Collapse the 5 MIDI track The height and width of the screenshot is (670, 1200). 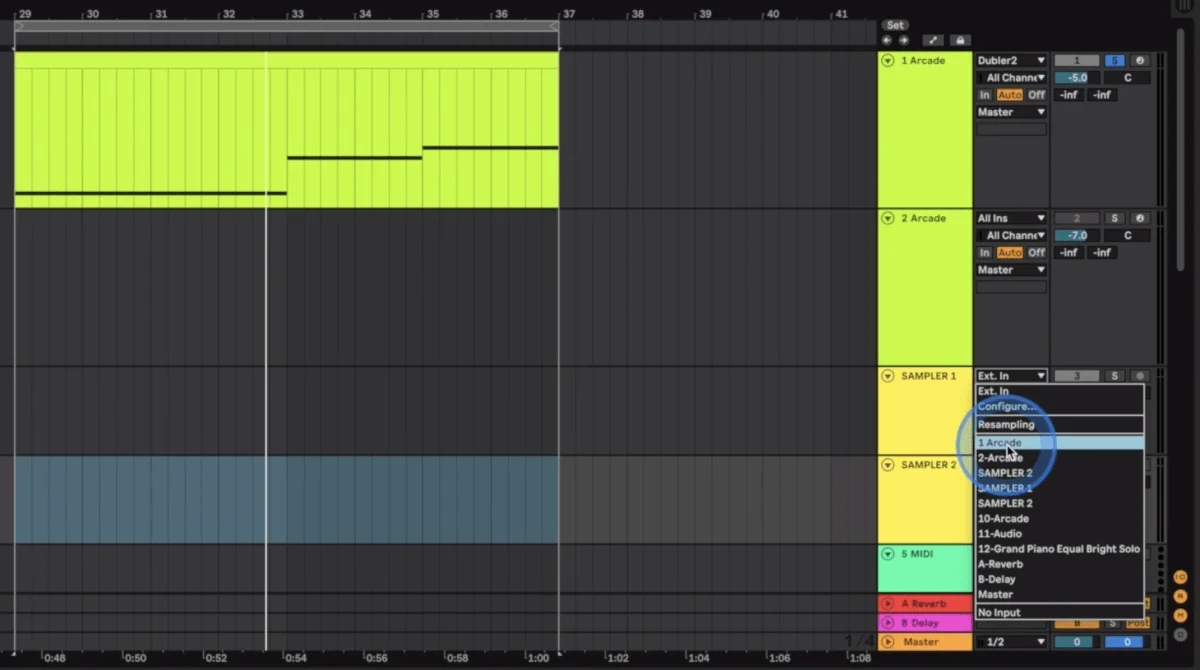(x=887, y=553)
